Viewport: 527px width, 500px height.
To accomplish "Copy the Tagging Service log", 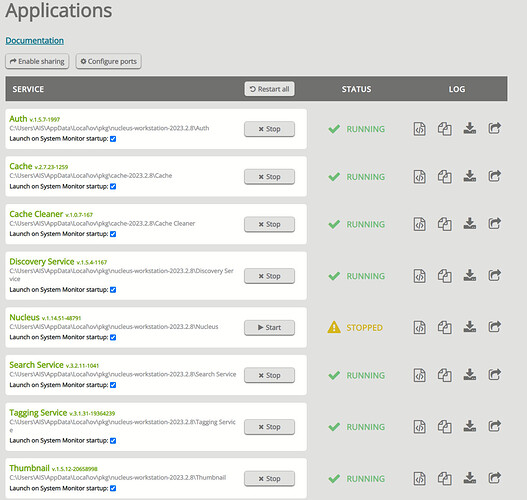I will [x=444, y=427].
